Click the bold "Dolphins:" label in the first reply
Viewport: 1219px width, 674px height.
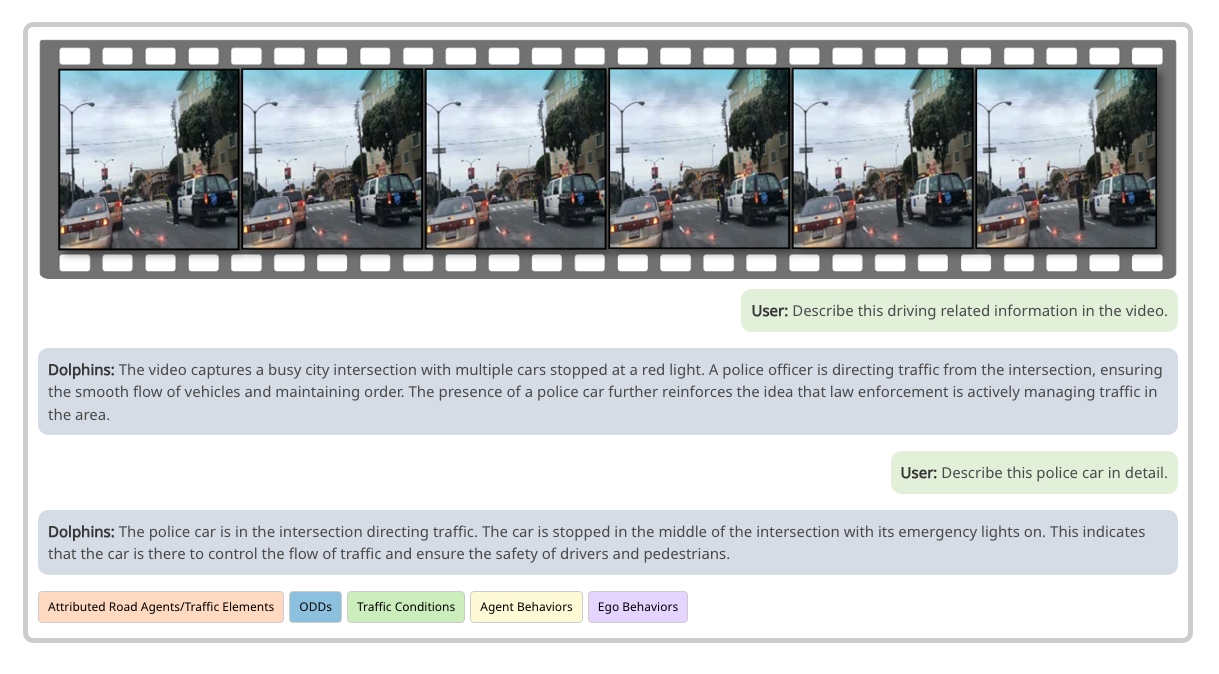(81, 370)
